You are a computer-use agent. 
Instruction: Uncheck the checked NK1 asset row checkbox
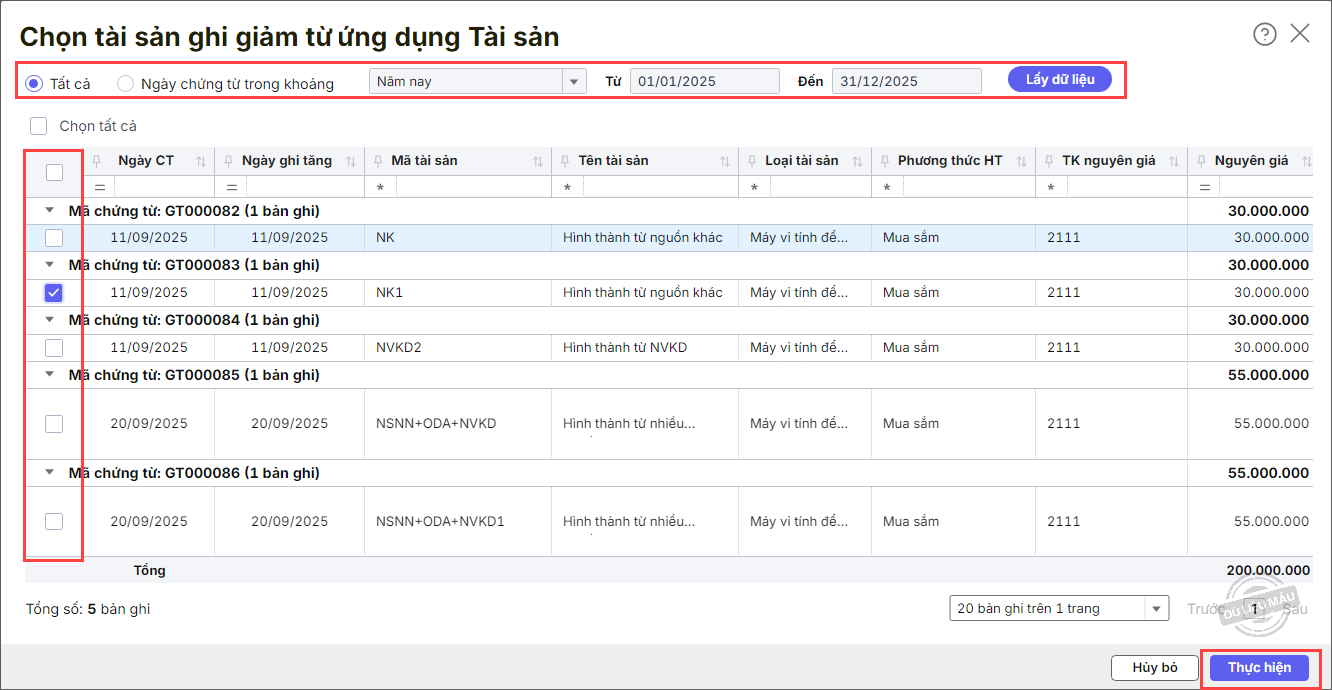tap(54, 293)
